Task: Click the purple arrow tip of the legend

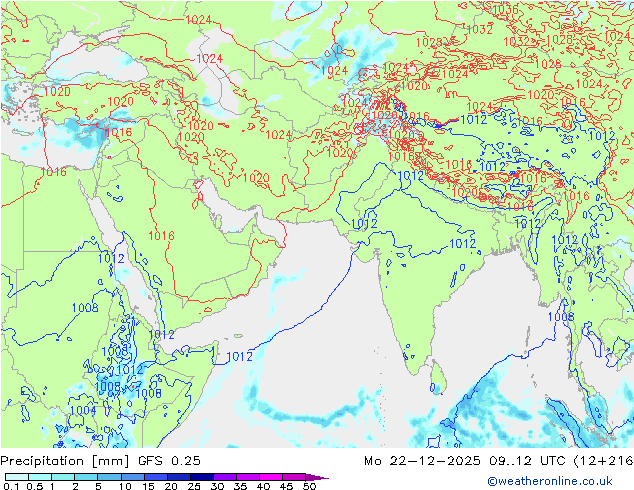Action: coord(317,477)
